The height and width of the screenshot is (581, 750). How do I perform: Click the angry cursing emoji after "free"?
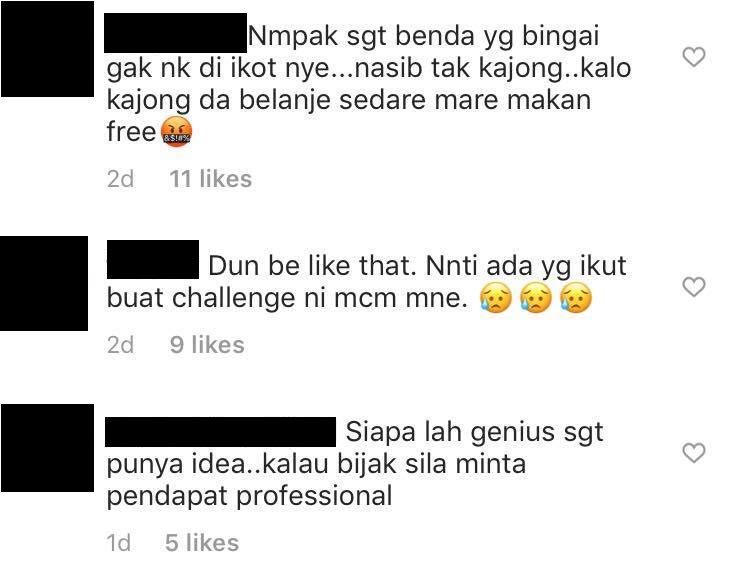point(176,131)
